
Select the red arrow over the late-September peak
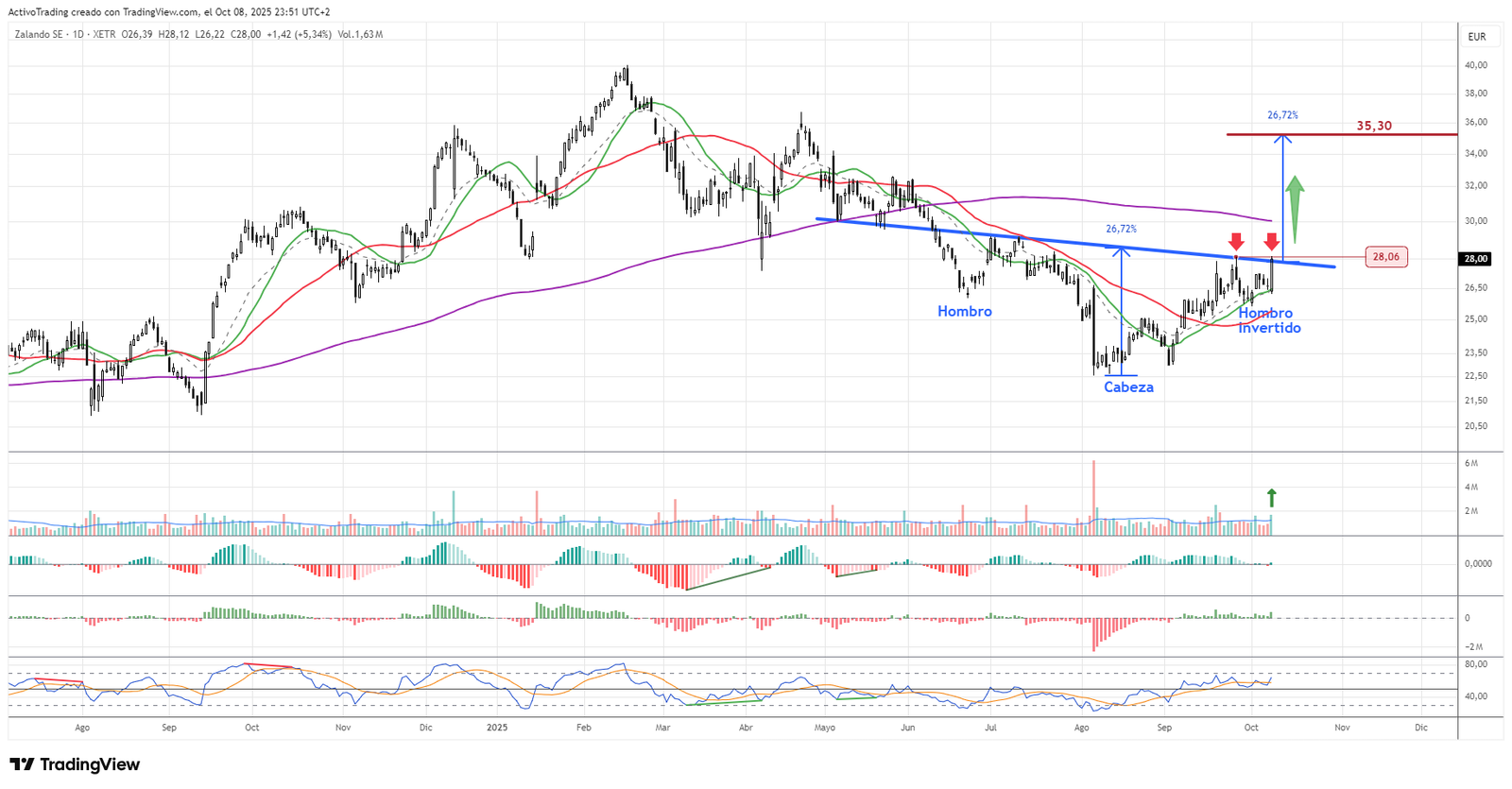tap(1236, 242)
